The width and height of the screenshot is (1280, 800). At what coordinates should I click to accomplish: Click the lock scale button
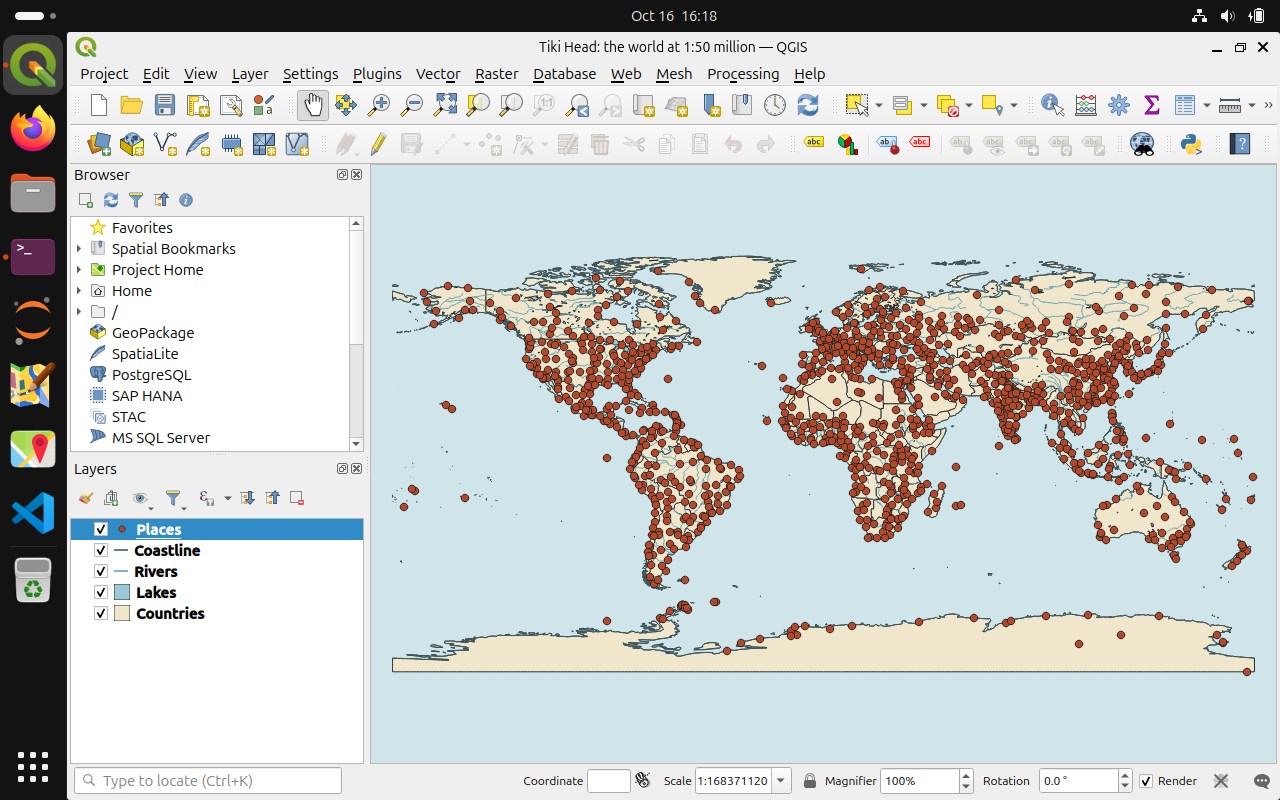[x=810, y=781]
